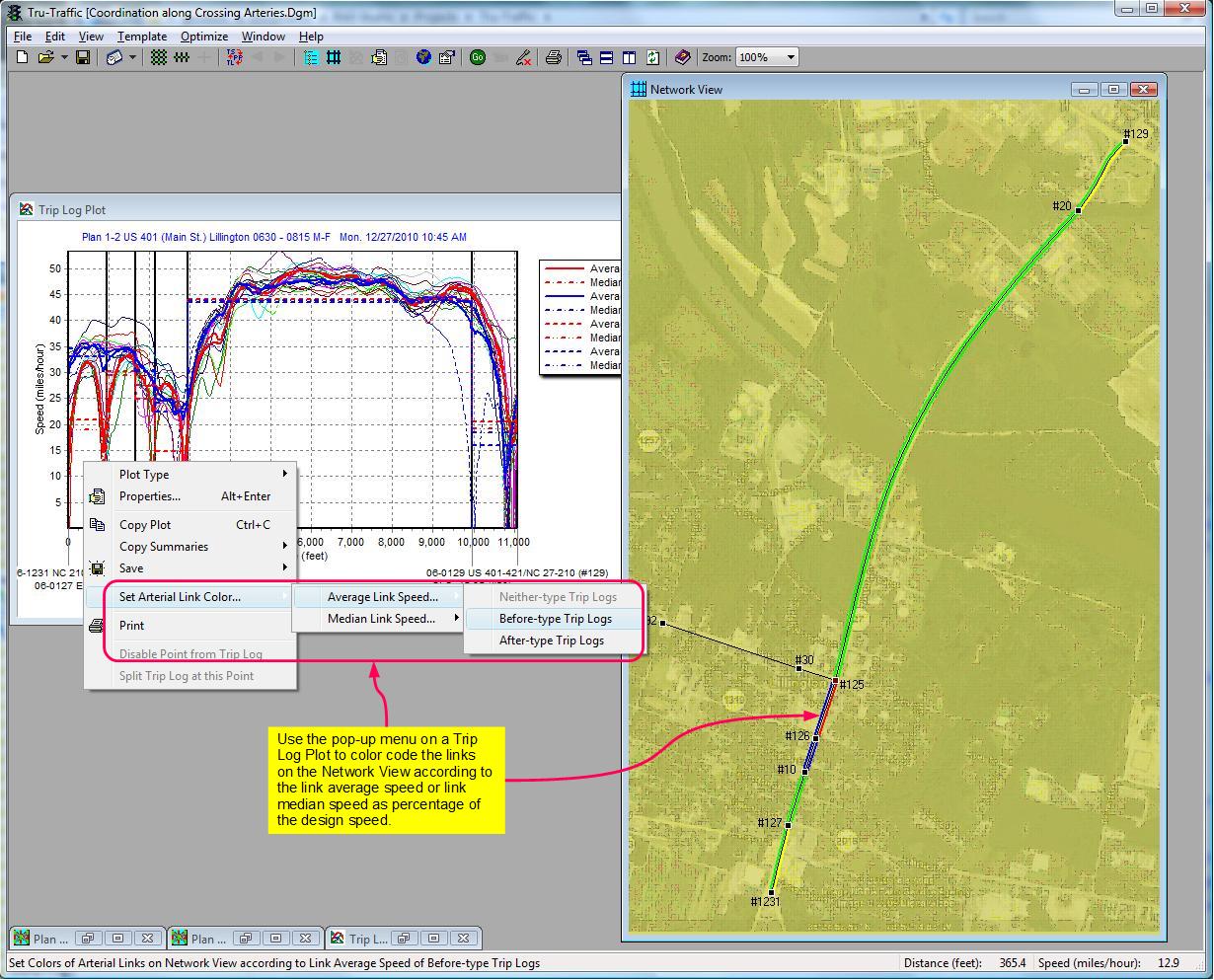Viewport: 1214px width, 980px height.
Task: Click intersection node #129 on the map
Action: click(1126, 141)
